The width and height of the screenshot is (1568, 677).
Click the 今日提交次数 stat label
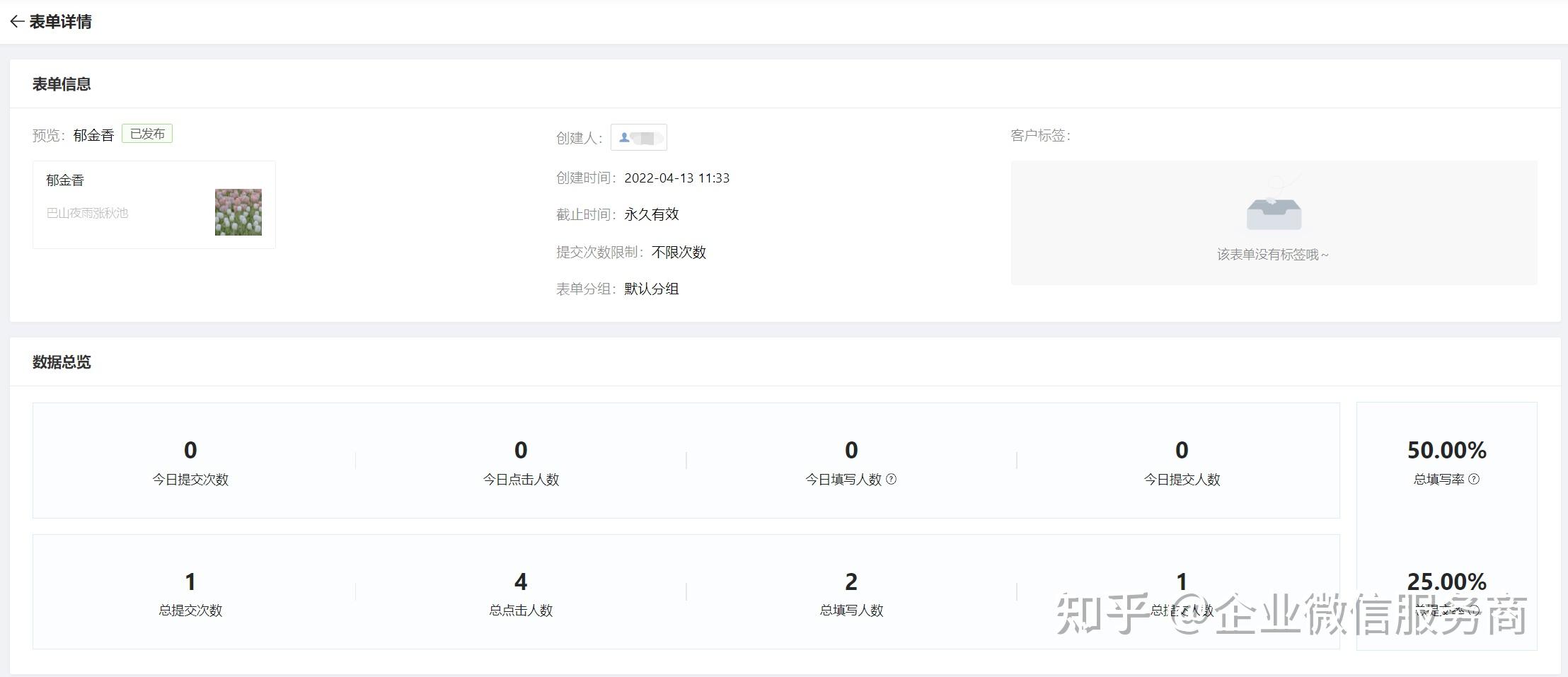190,480
